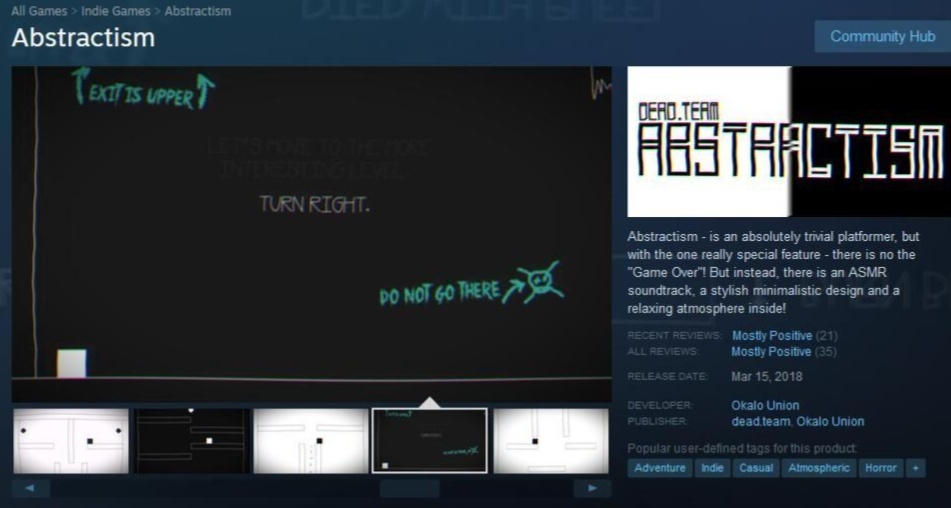Click the RELEASE DATE label

[x=667, y=376]
